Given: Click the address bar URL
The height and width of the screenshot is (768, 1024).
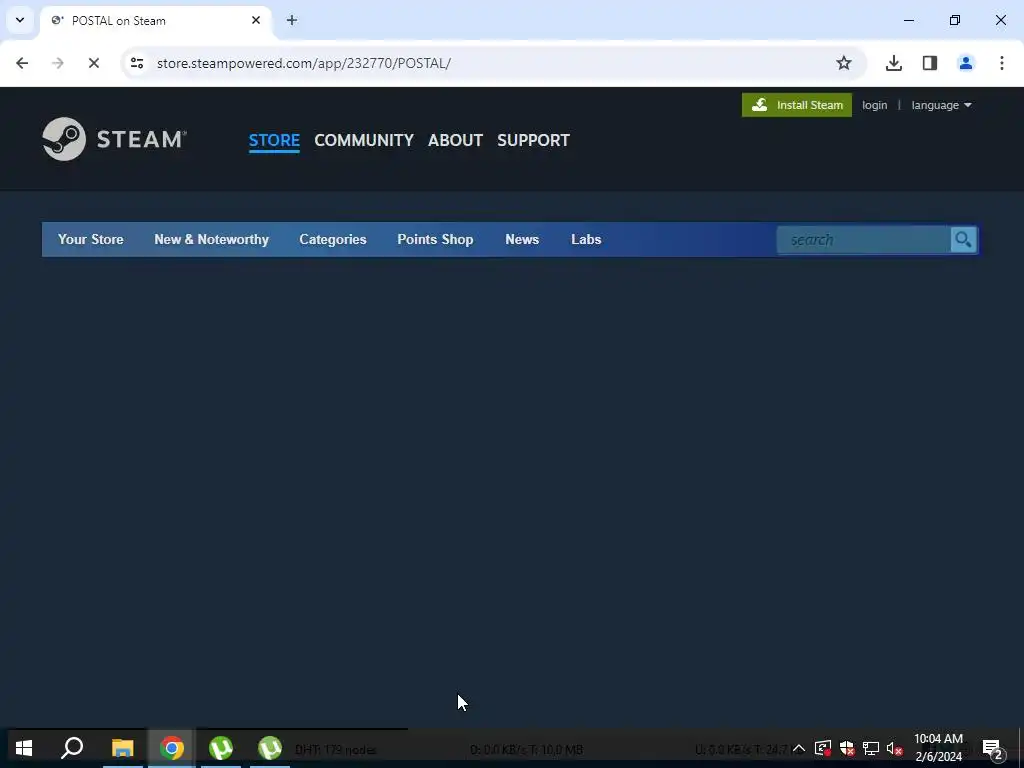Looking at the screenshot, I should (x=304, y=63).
